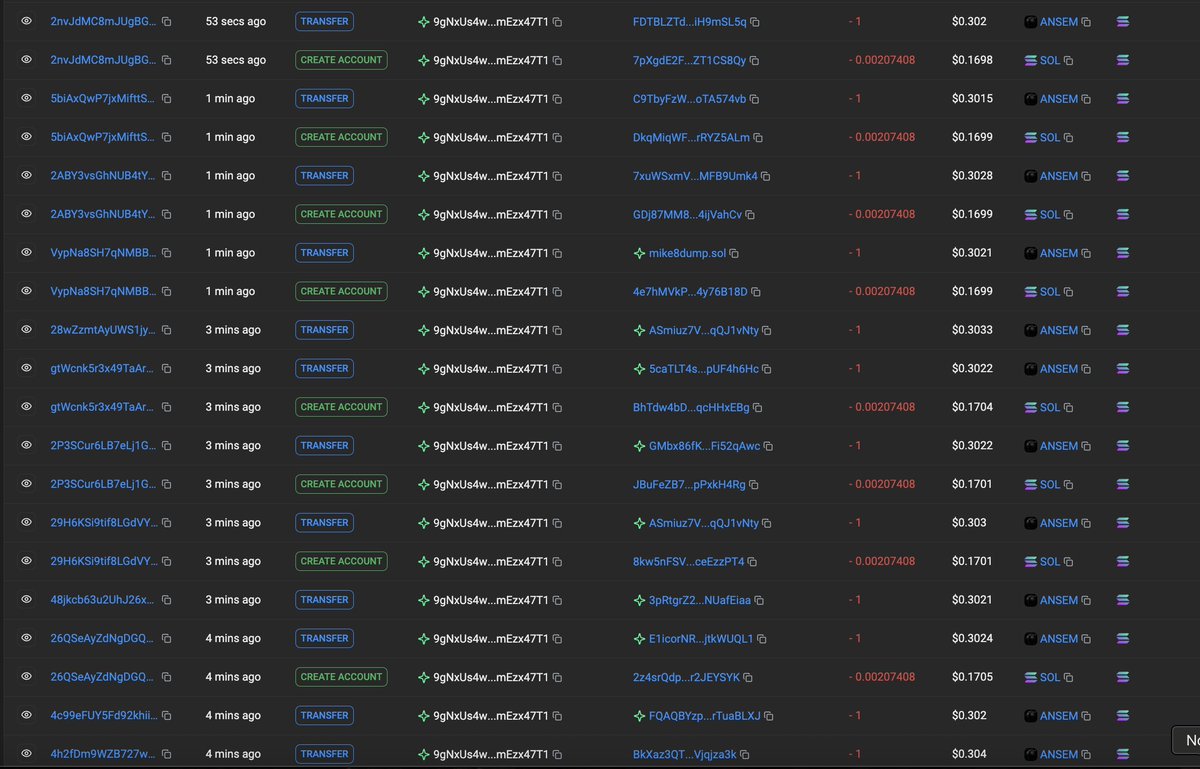Copy SOL token address in $0.1704 row
Screen dimensions: 1200x769
1068,408
